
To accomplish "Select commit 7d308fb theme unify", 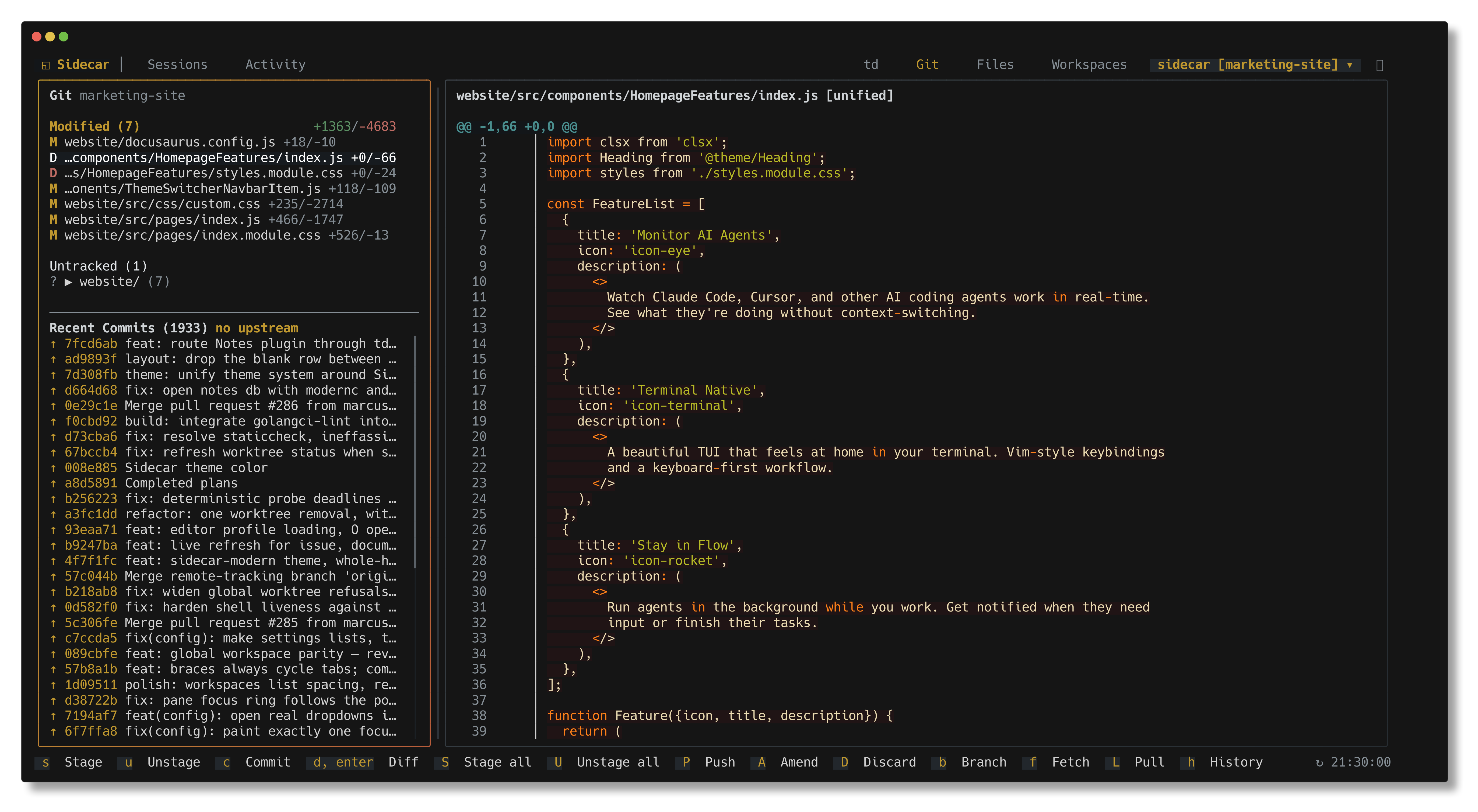I will 223,374.
